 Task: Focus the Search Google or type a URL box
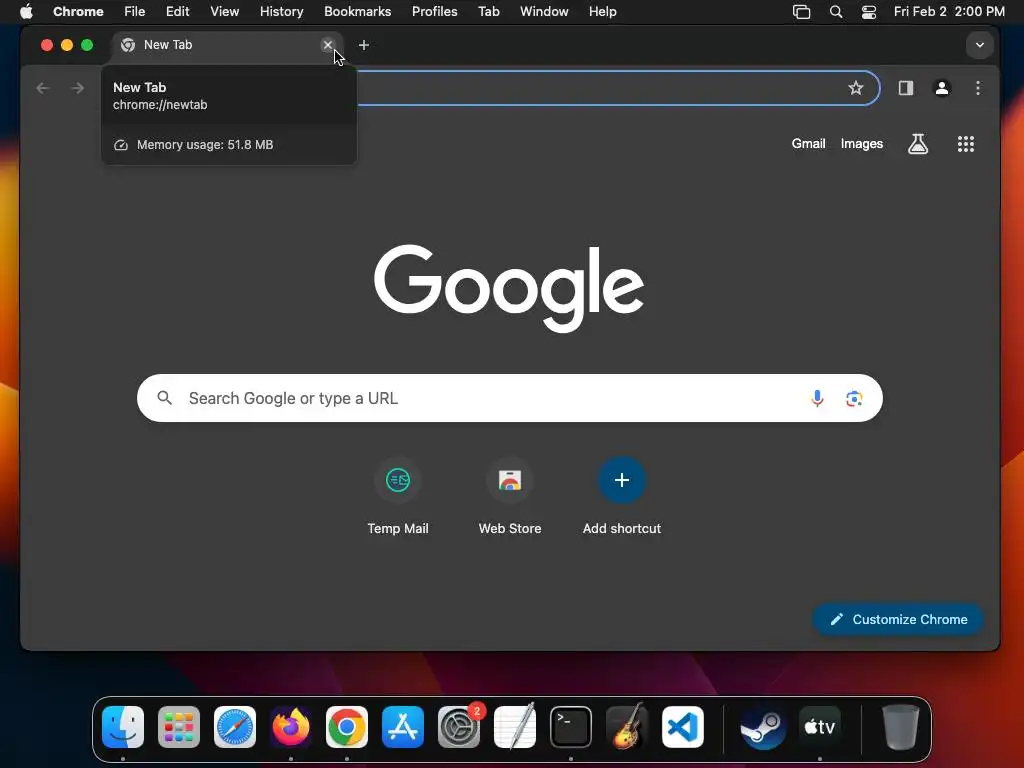(x=509, y=398)
